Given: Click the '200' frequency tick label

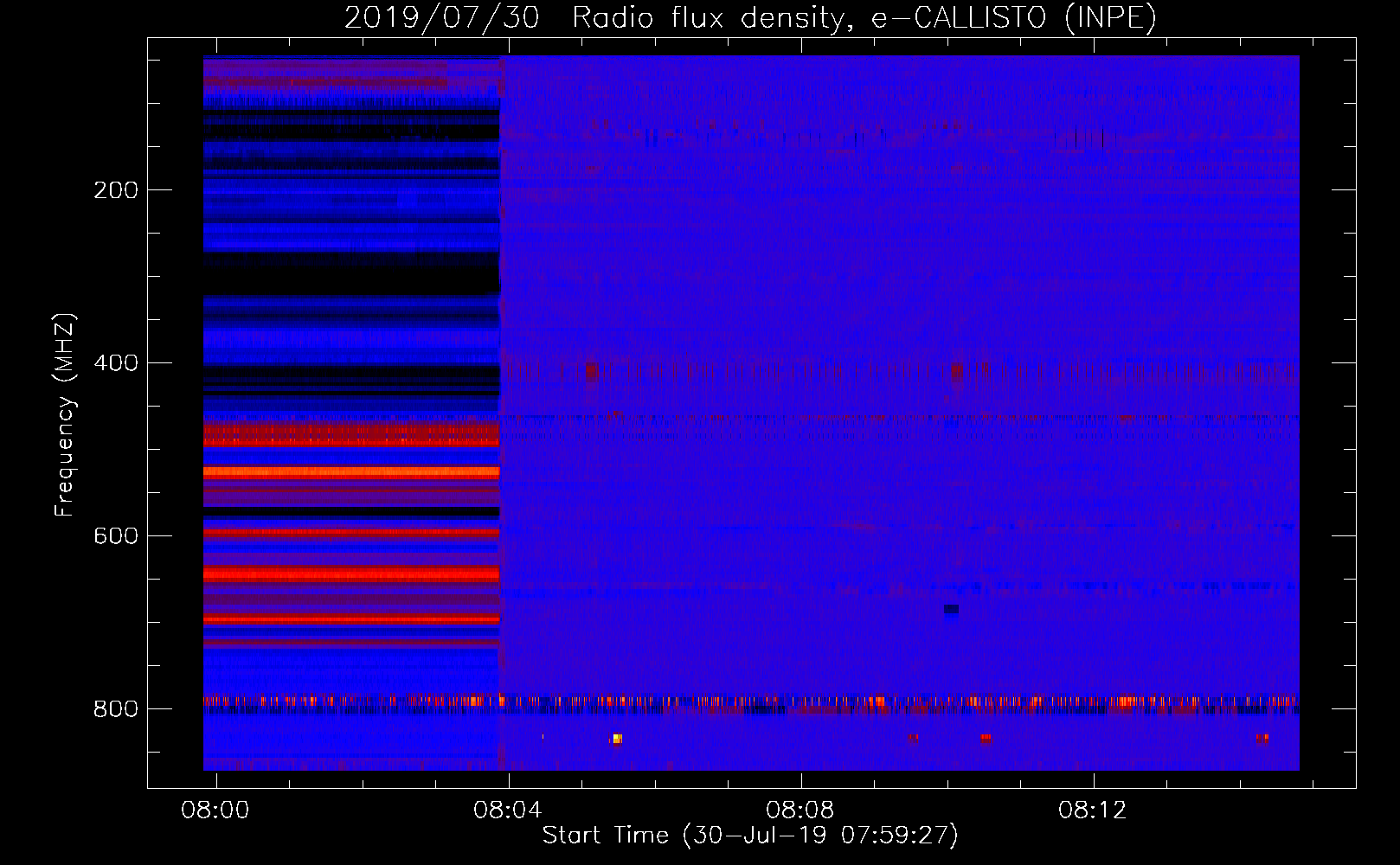Looking at the screenshot, I should tap(116, 190).
